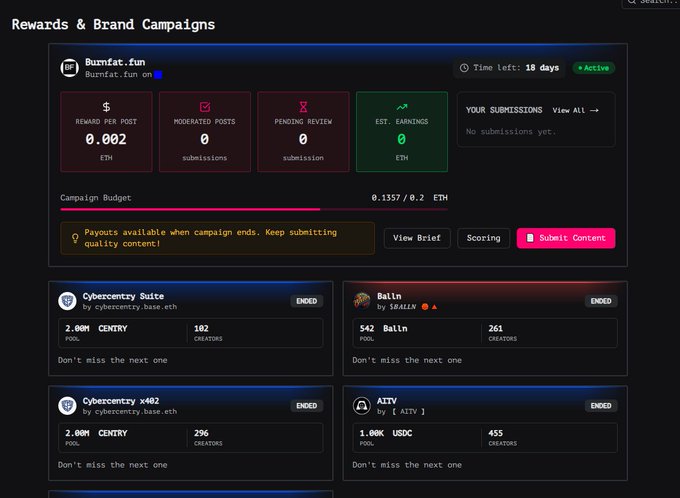
Task: Click the pending review hourglass icon
Action: click(303, 106)
